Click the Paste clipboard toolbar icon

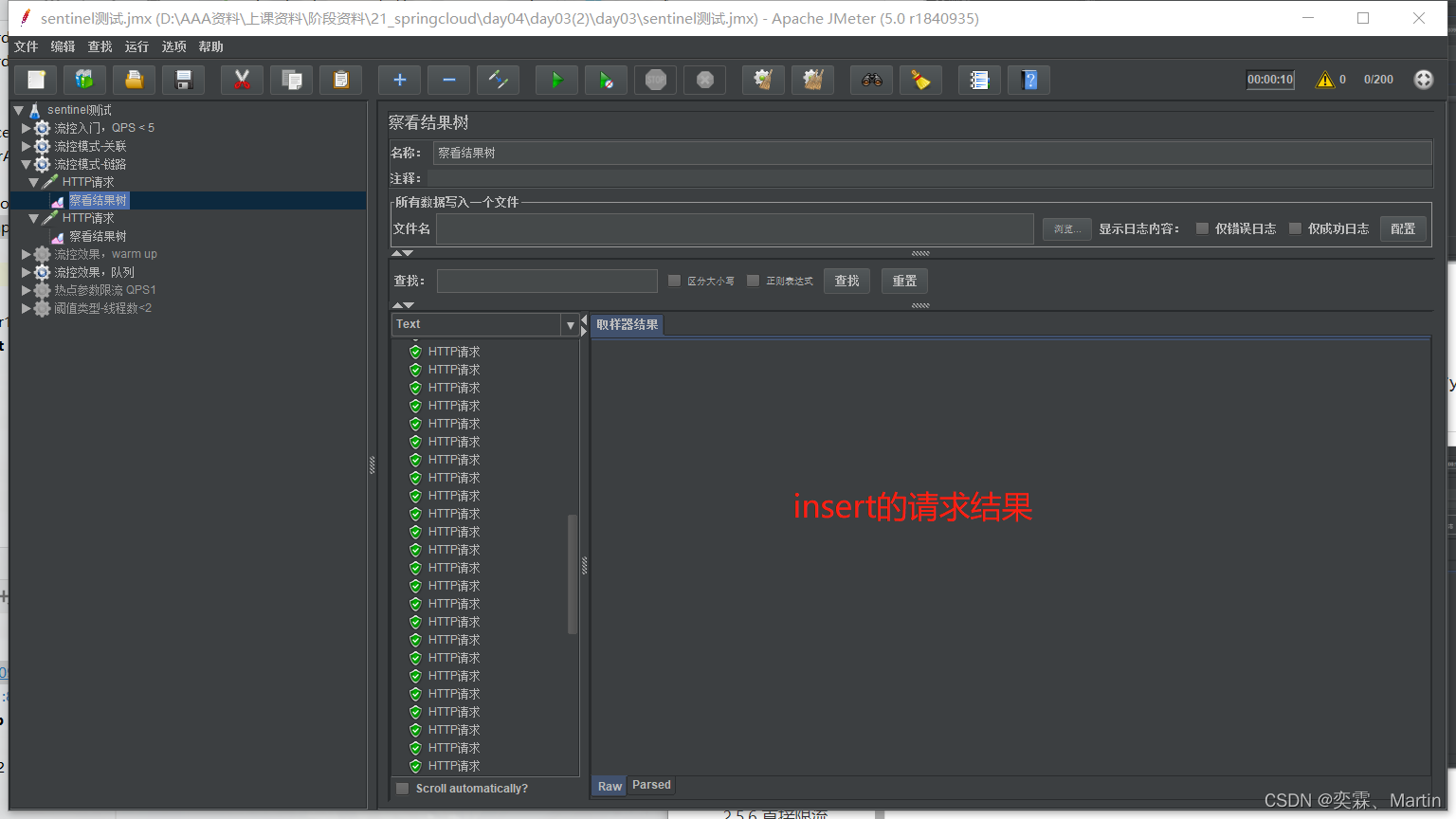(341, 81)
